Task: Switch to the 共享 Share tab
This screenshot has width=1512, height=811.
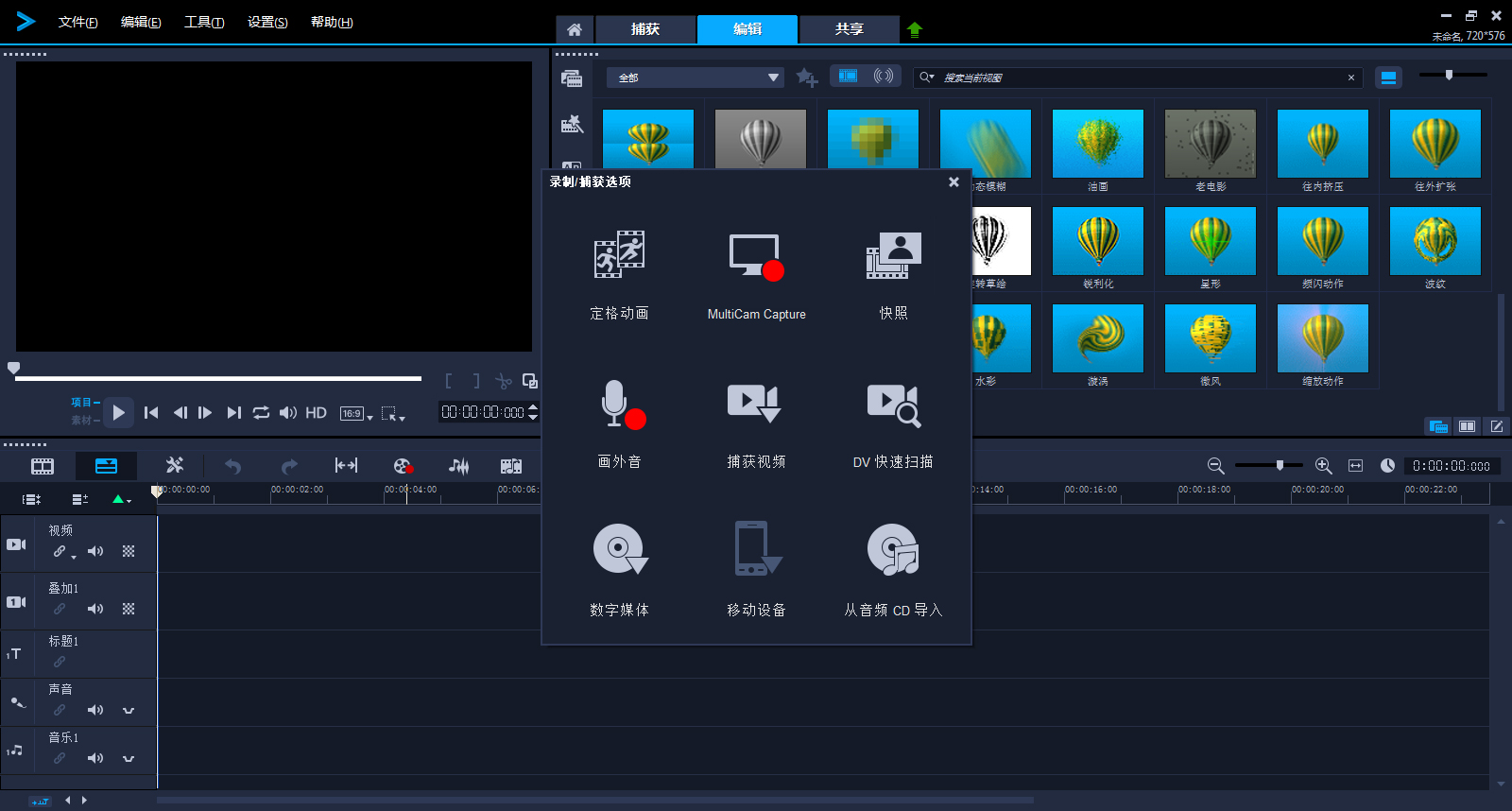Action: (x=850, y=29)
